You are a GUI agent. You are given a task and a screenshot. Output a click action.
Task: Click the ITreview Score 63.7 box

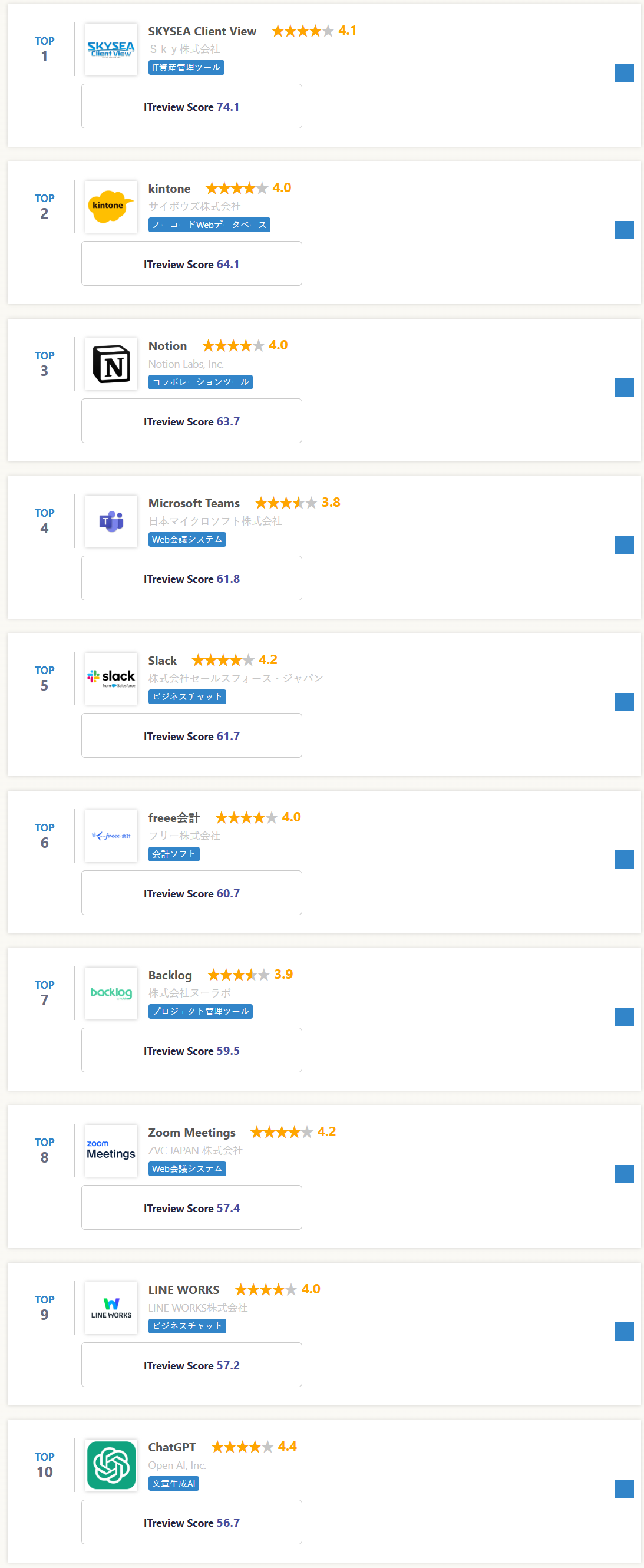pos(191,421)
